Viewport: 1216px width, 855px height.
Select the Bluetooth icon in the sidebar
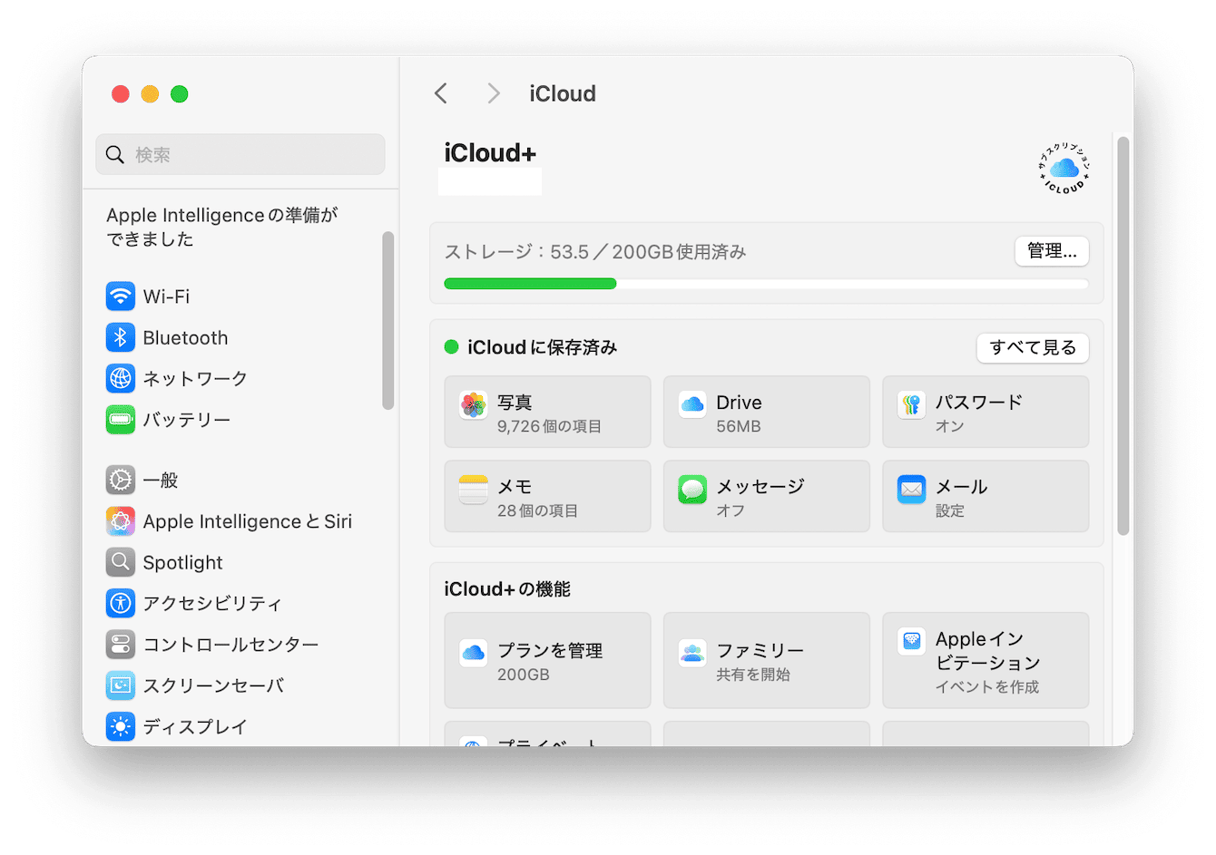coord(120,337)
